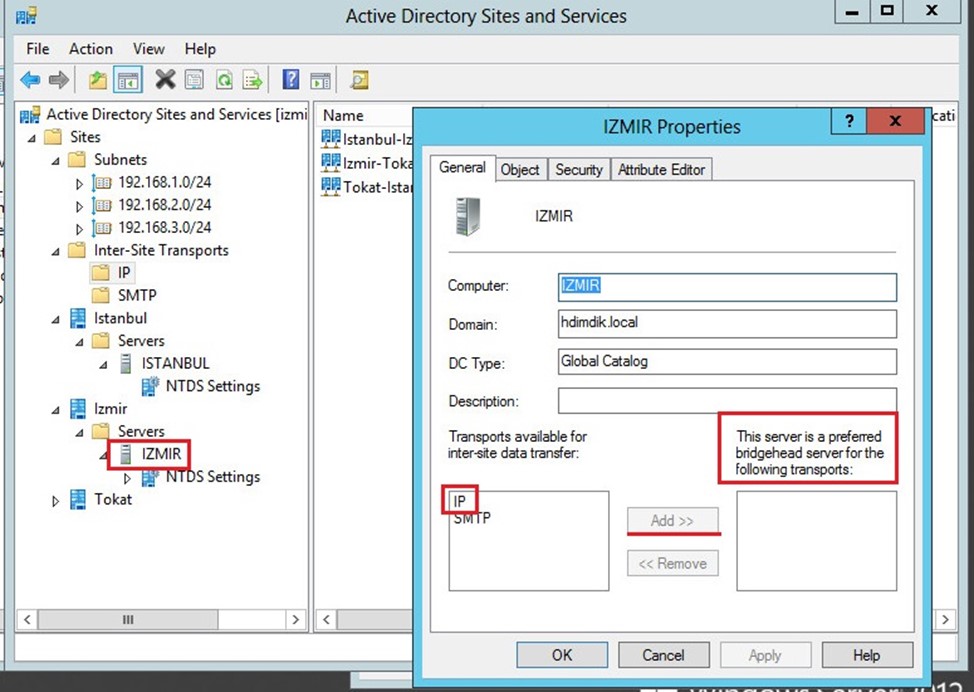Collapse the Subnets node
This screenshot has width=974, height=692.
56,161
